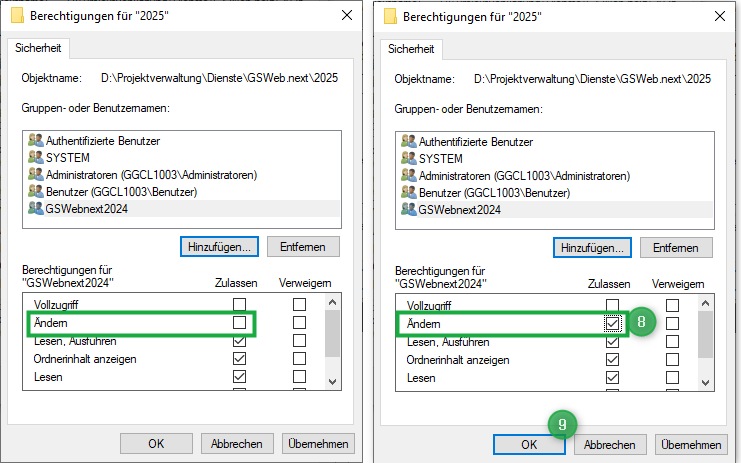The height and width of the screenshot is (463, 741).
Task: Select Administratoren (GGCL1003\Administratoren) in left dialog
Action: tap(182, 174)
